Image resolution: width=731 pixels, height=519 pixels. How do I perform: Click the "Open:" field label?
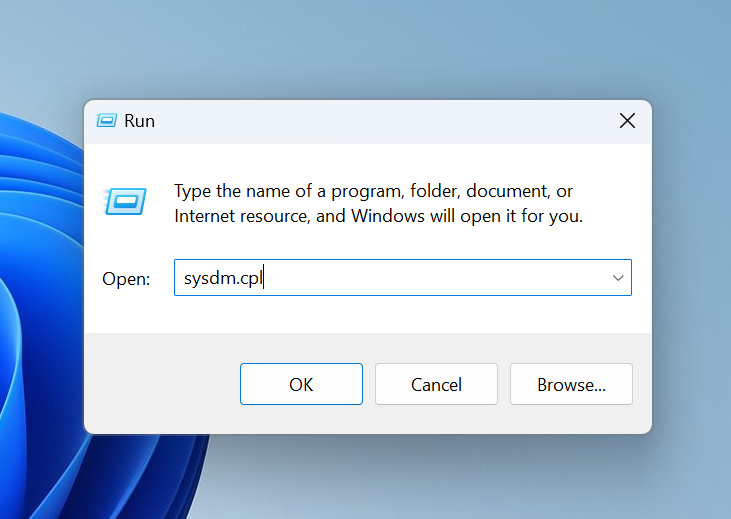[126, 279]
